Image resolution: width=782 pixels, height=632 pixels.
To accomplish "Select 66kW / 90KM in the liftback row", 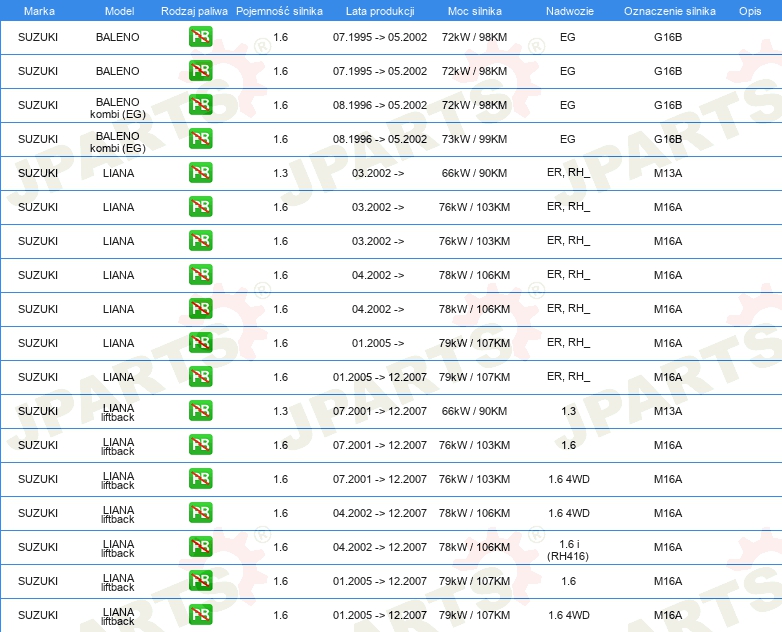I will (x=474, y=411).
